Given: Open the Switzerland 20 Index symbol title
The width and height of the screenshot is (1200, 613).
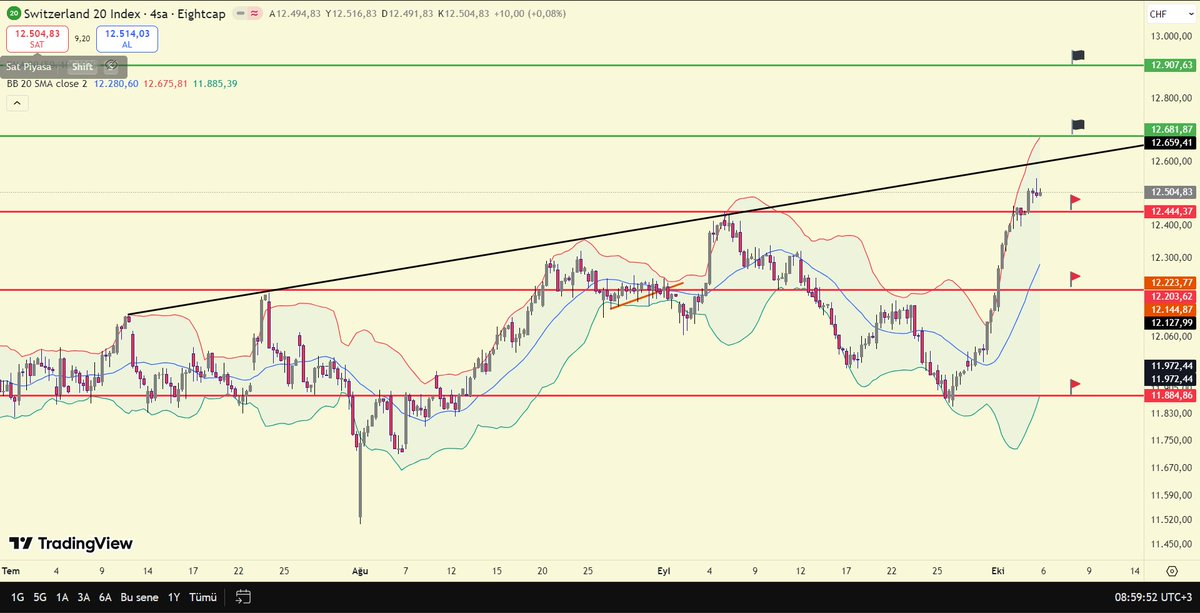Looking at the screenshot, I should click(x=124, y=14).
